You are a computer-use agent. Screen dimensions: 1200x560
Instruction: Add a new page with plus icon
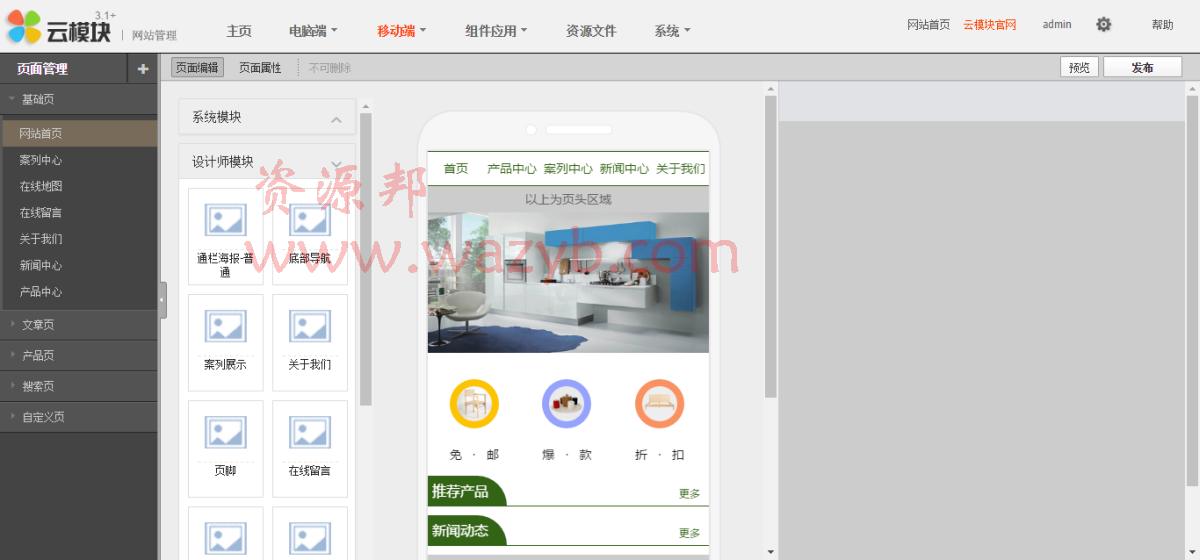click(x=143, y=69)
